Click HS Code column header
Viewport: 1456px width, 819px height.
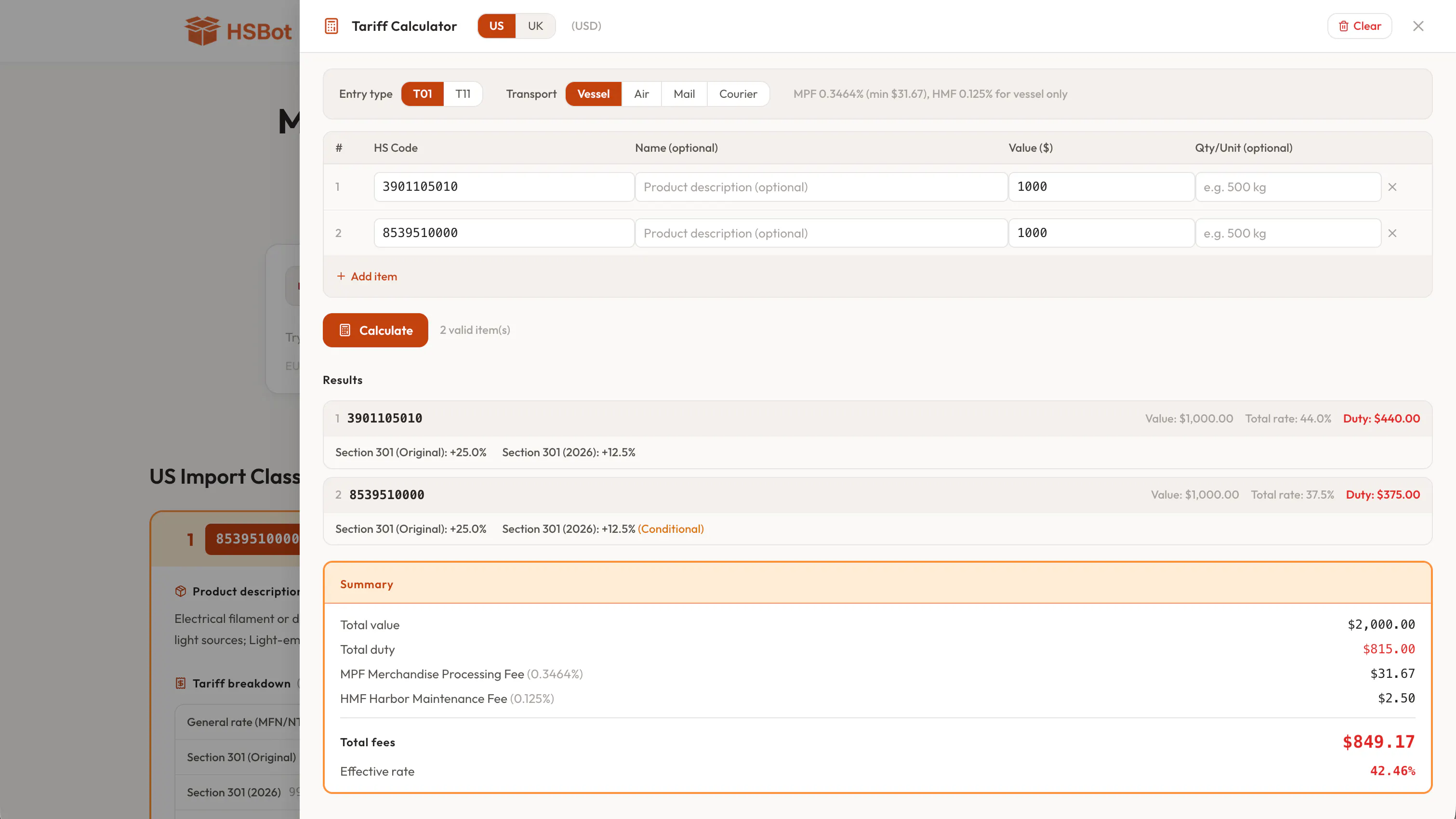pos(395,148)
